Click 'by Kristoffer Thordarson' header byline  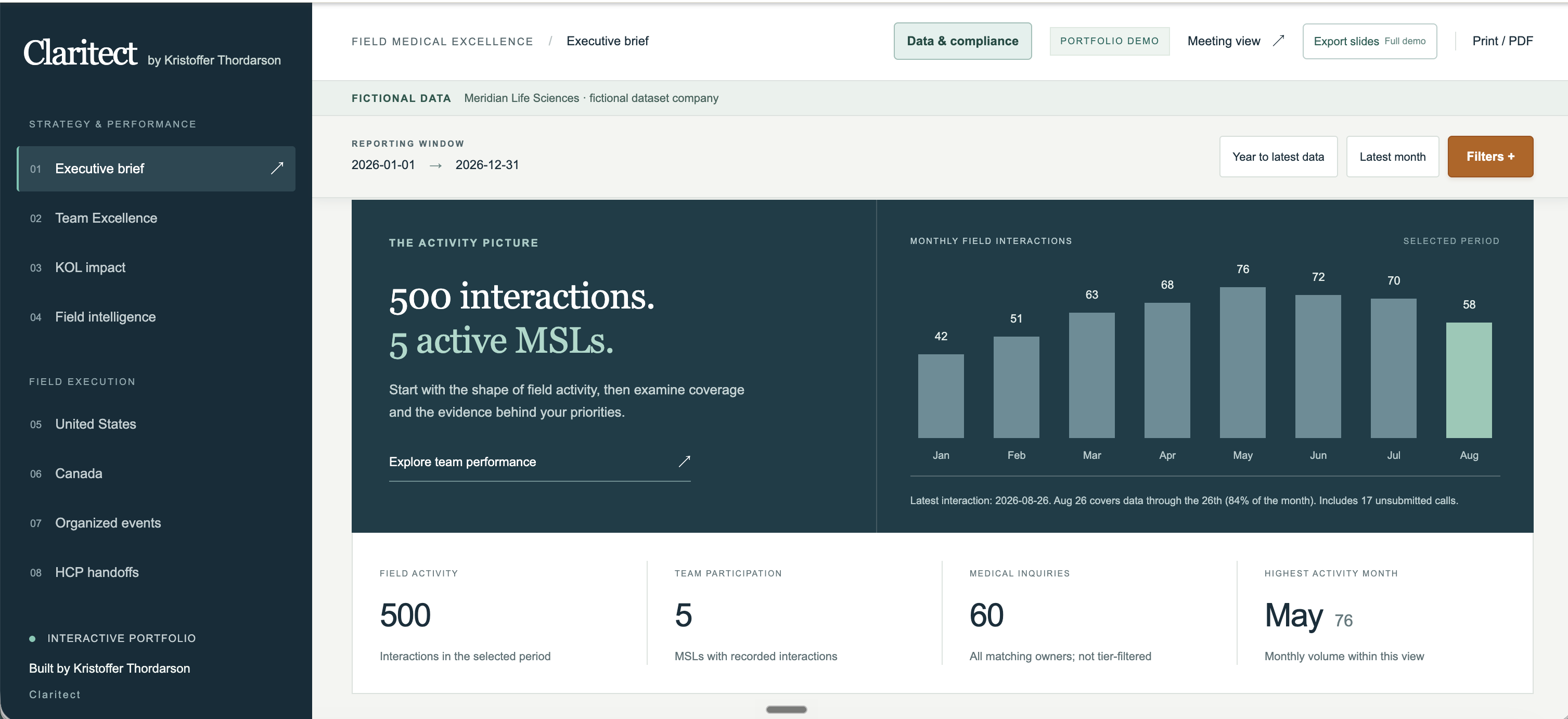pyautogui.click(x=214, y=60)
